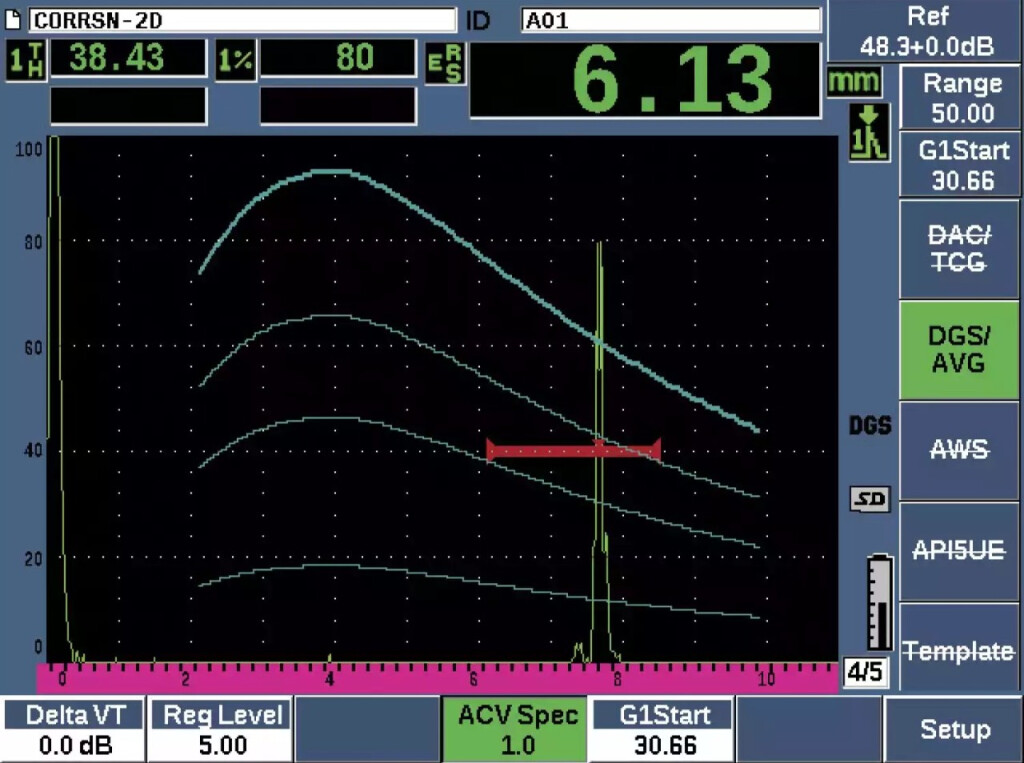Click the ERS reading icon
This screenshot has width=1024, height=763.
pyautogui.click(x=445, y=67)
